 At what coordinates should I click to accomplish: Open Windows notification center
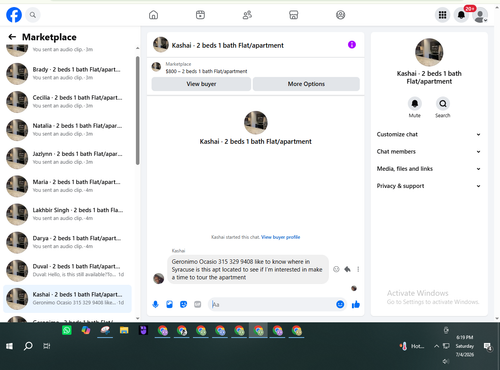(488, 347)
